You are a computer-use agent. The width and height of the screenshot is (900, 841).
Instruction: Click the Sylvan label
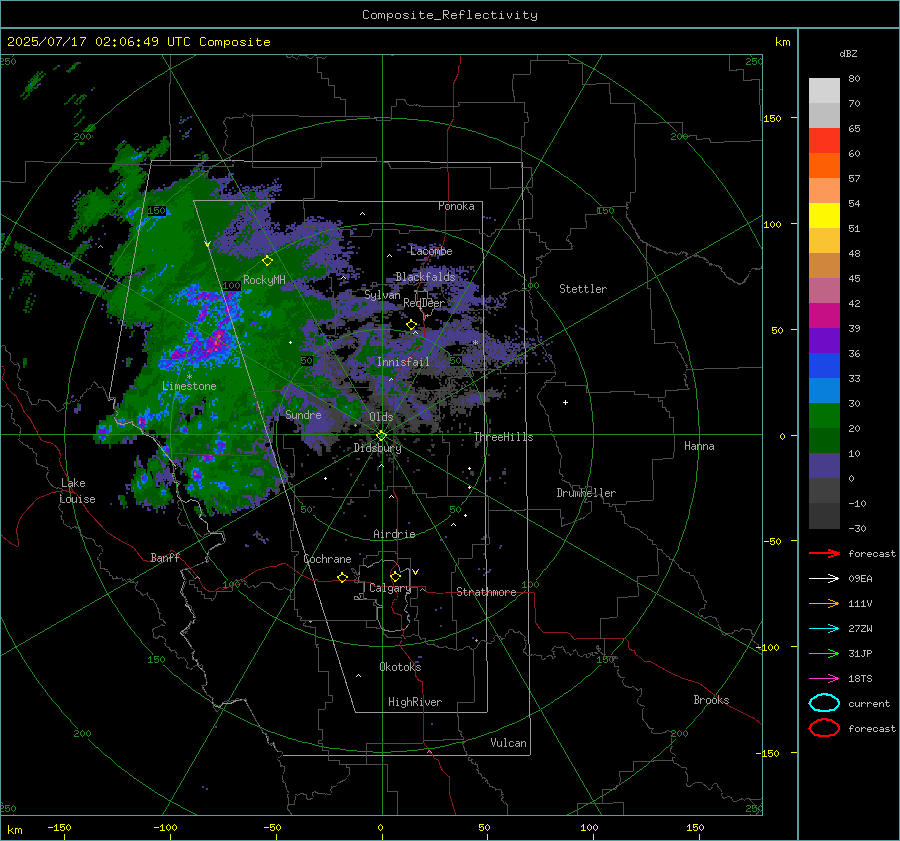point(382,295)
